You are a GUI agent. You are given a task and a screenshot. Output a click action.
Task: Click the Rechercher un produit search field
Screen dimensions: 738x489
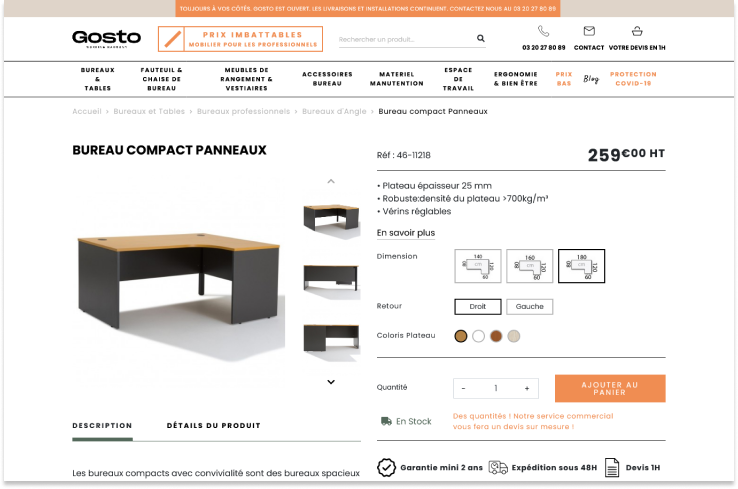coord(406,39)
